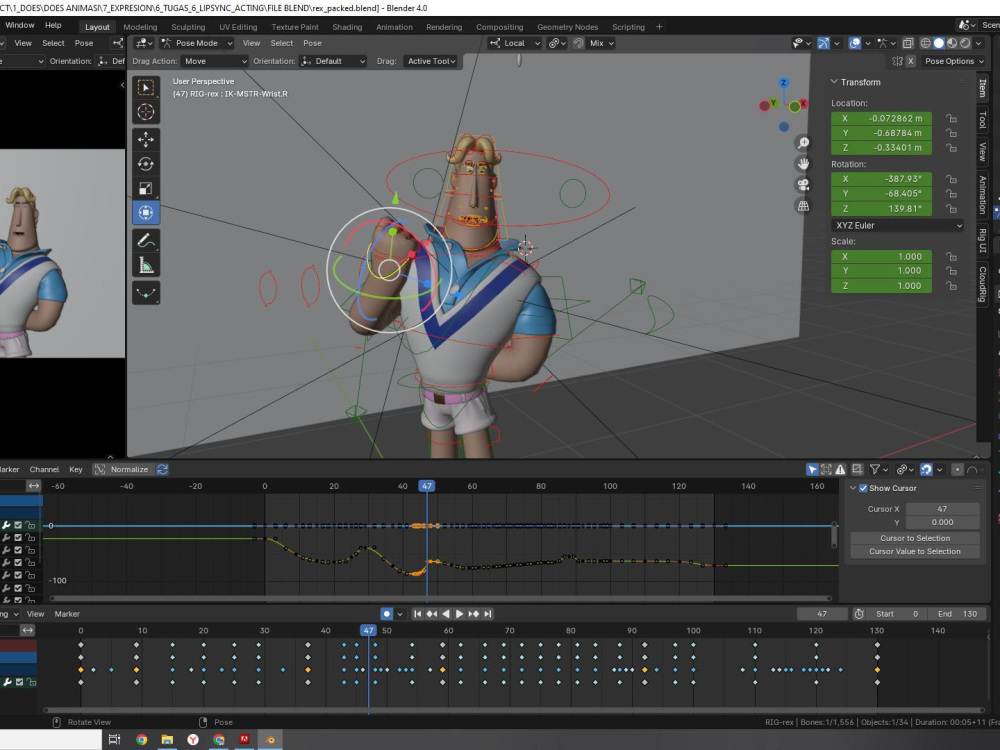The width and height of the screenshot is (1000, 750).
Task: Open XYZ Euler rotation mode dropdown
Action: coord(897,226)
